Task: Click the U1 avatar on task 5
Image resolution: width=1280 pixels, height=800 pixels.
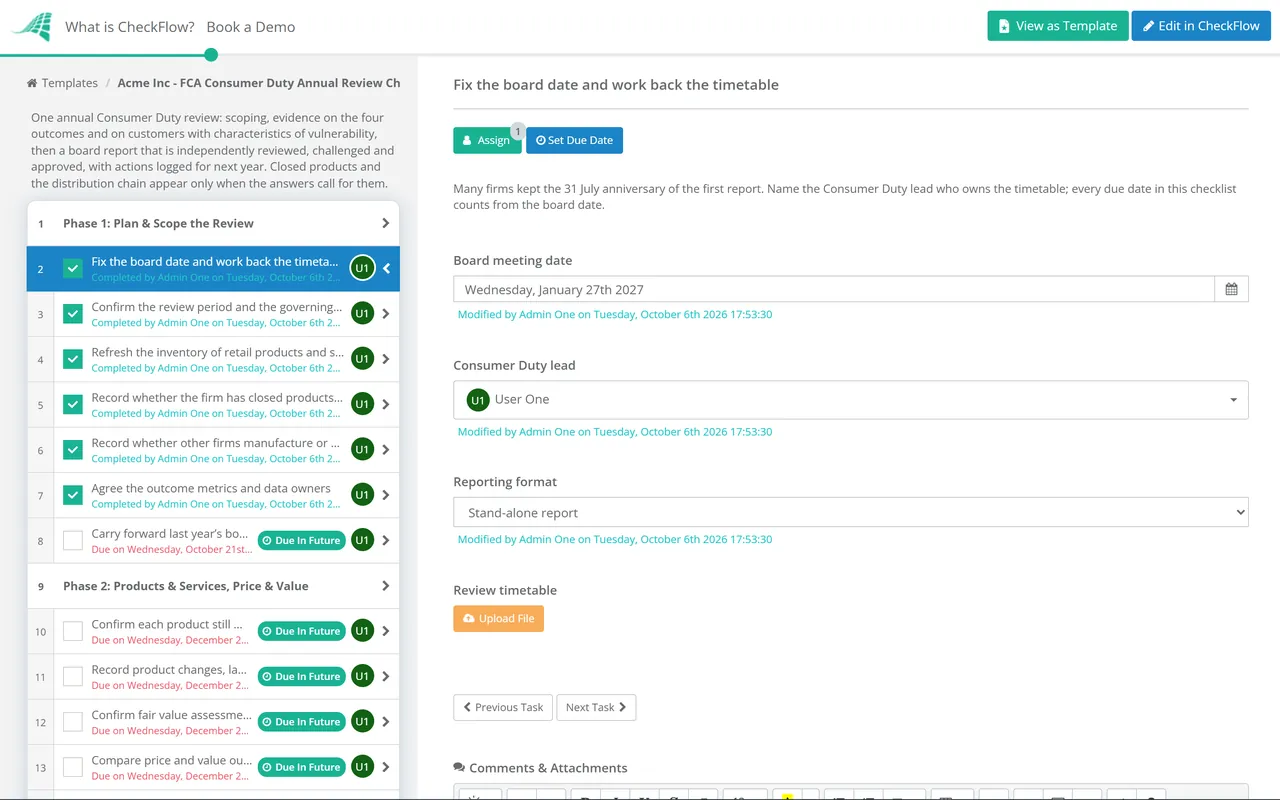Action: click(362, 405)
